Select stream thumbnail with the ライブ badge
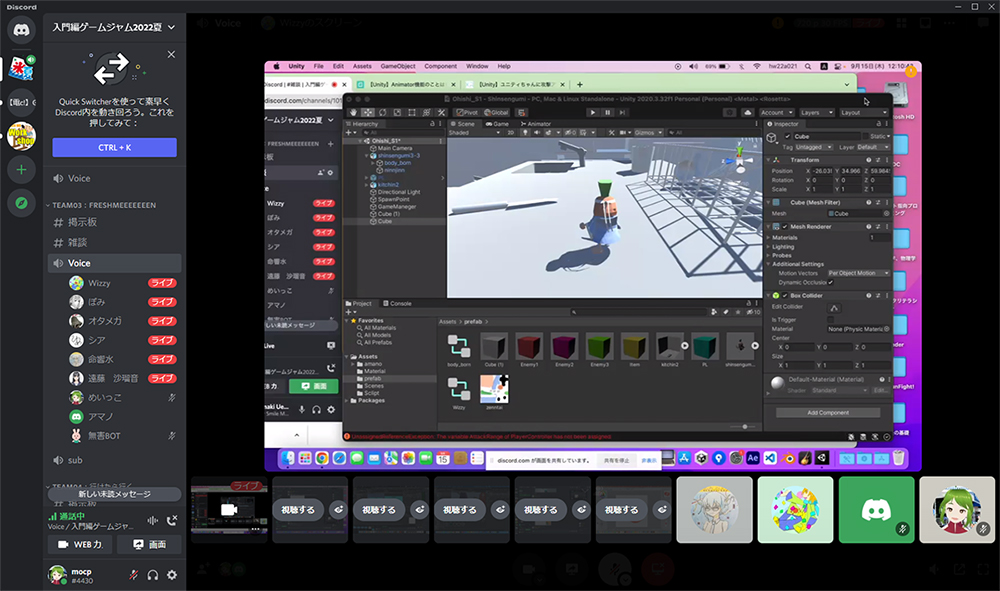The width and height of the screenshot is (1000, 591). (x=230, y=510)
